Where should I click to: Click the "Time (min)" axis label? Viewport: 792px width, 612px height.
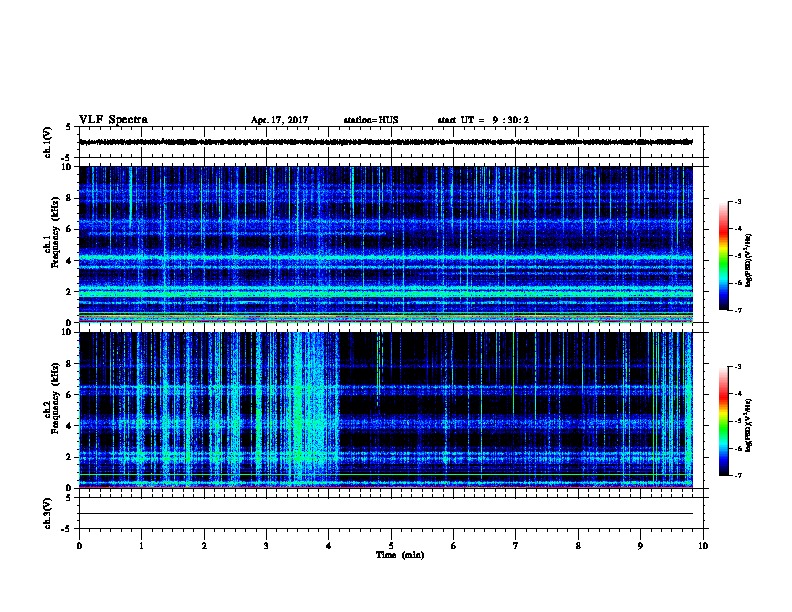400,555
